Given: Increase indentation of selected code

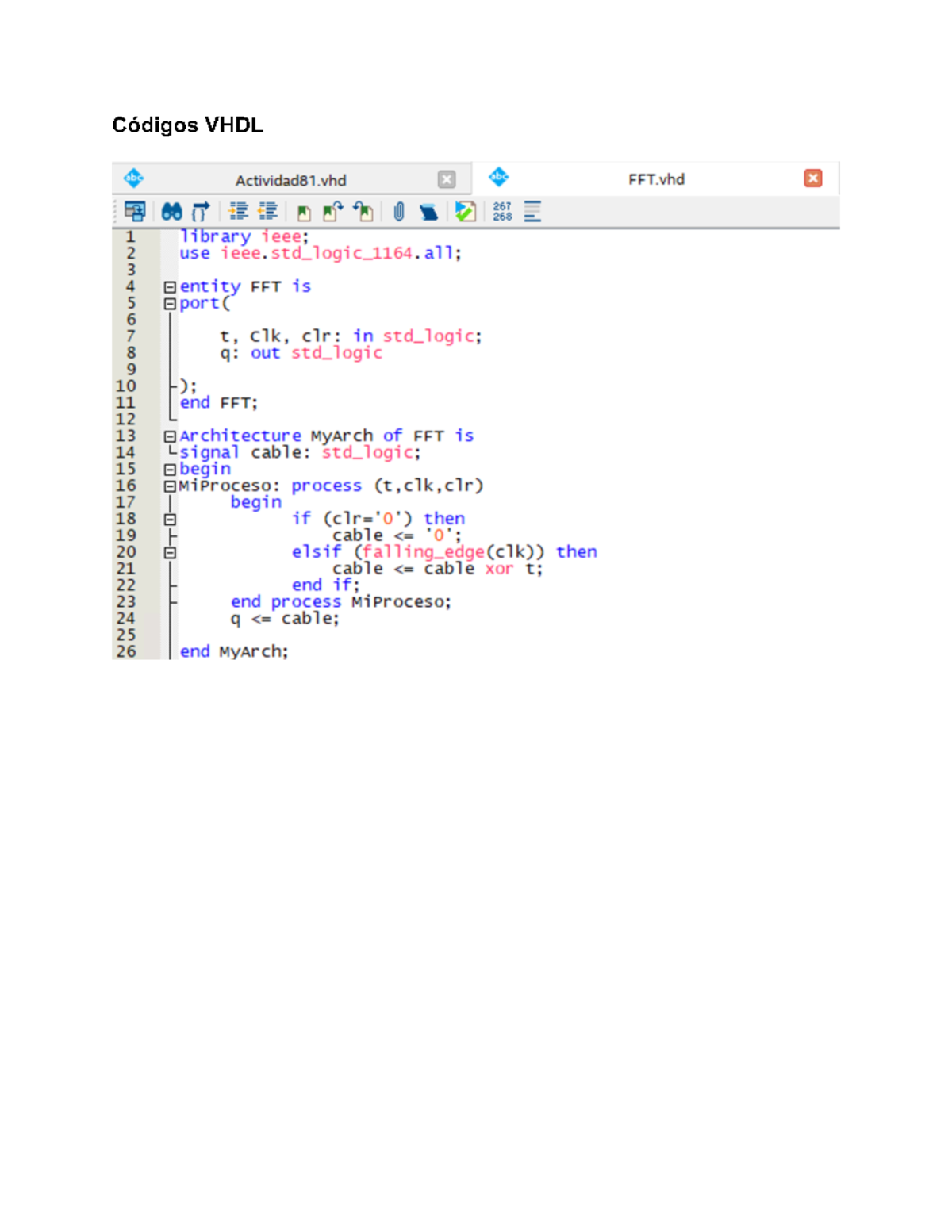Looking at the screenshot, I should point(235,212).
